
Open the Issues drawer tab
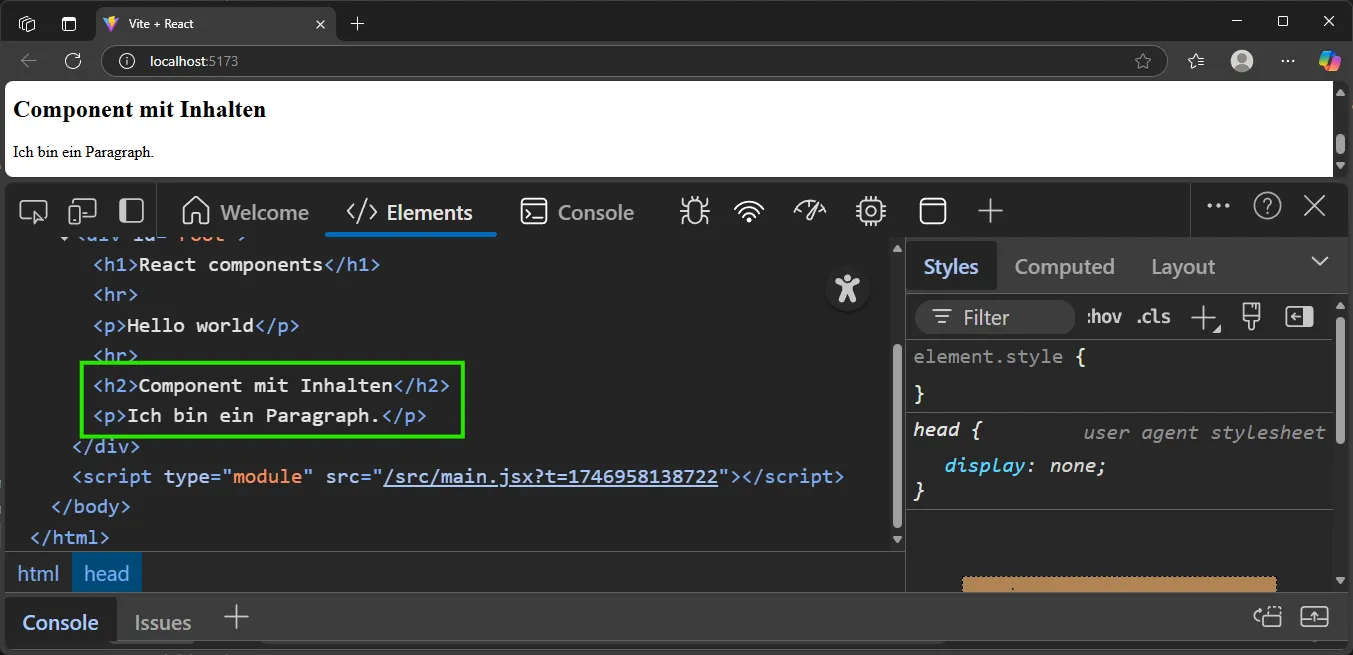click(163, 622)
